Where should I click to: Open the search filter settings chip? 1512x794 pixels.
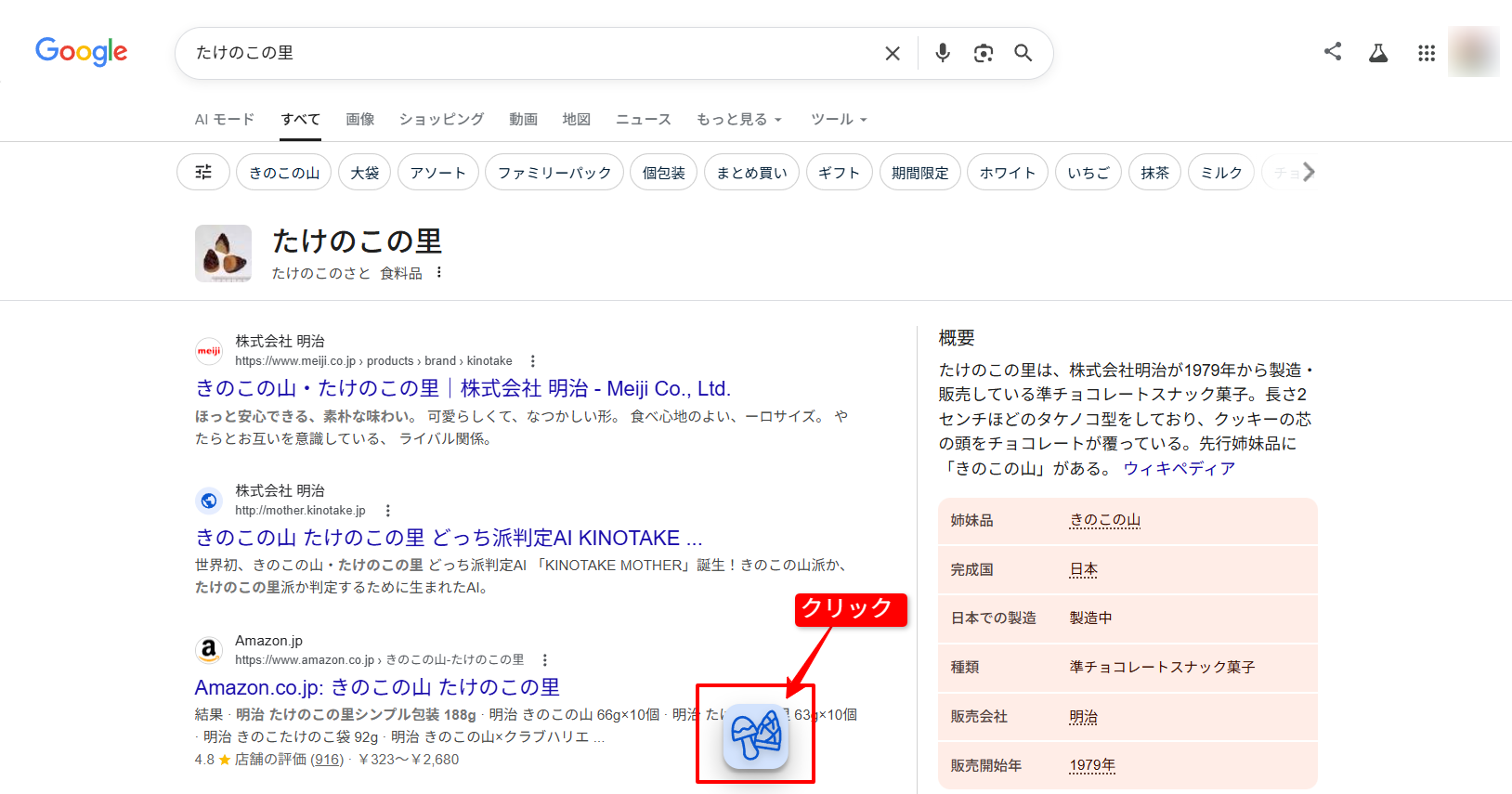click(203, 172)
